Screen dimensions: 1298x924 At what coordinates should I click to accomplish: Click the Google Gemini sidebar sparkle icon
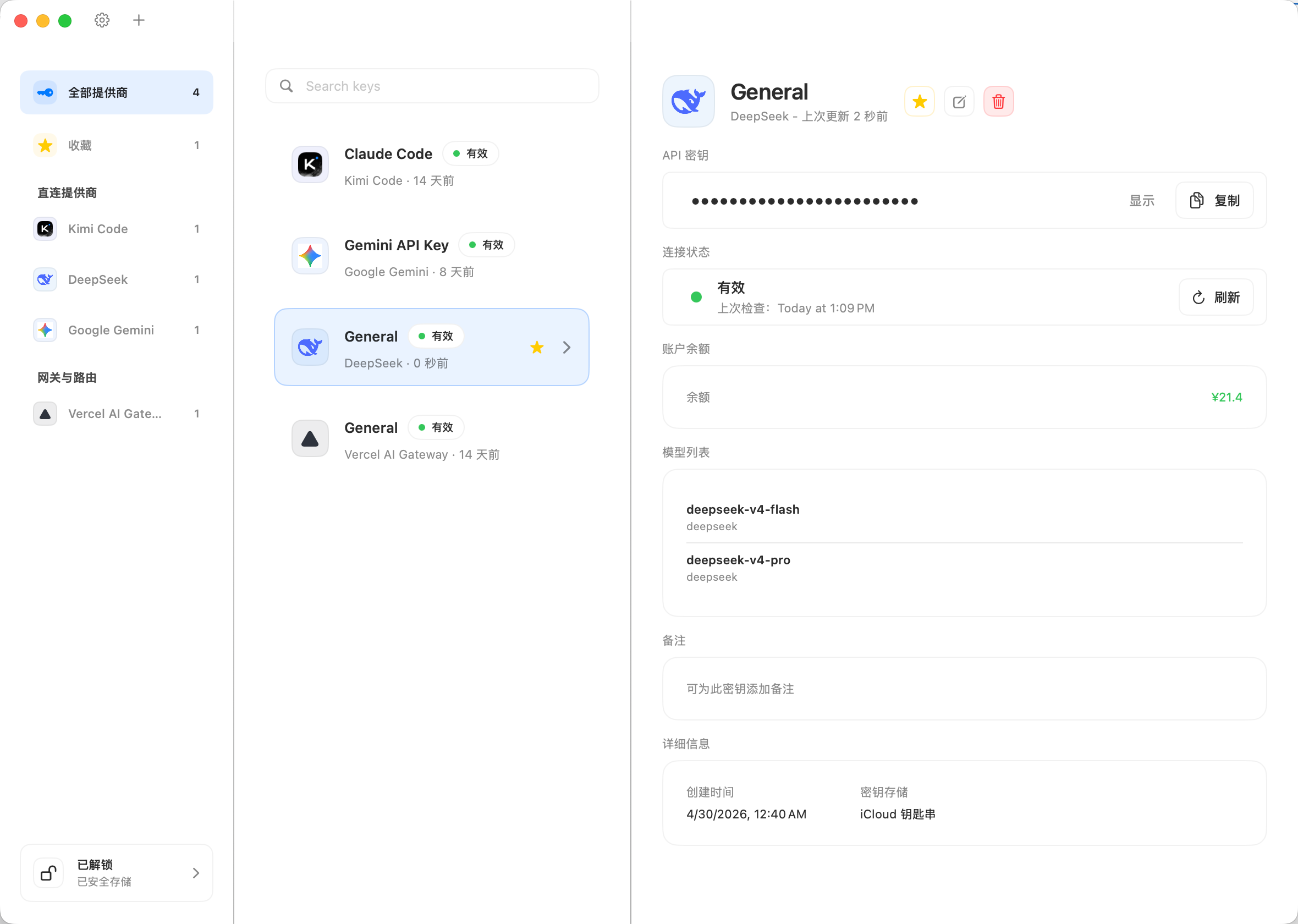tap(45, 330)
